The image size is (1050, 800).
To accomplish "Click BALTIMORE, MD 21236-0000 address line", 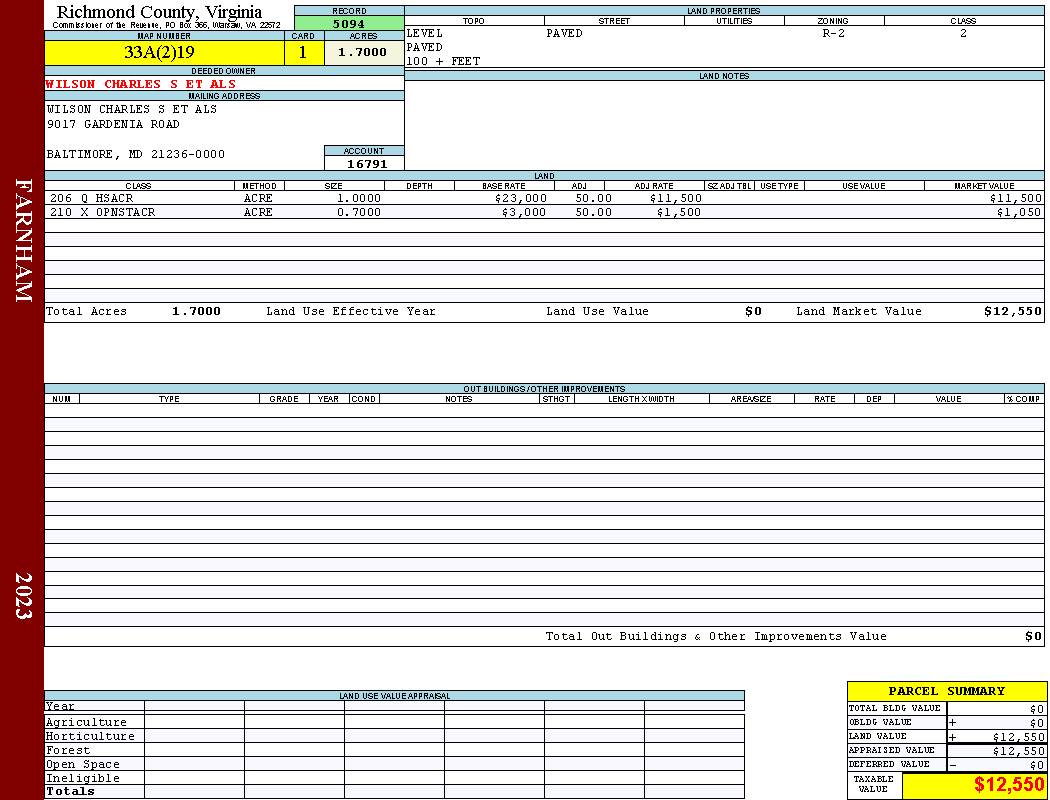I will (136, 155).
